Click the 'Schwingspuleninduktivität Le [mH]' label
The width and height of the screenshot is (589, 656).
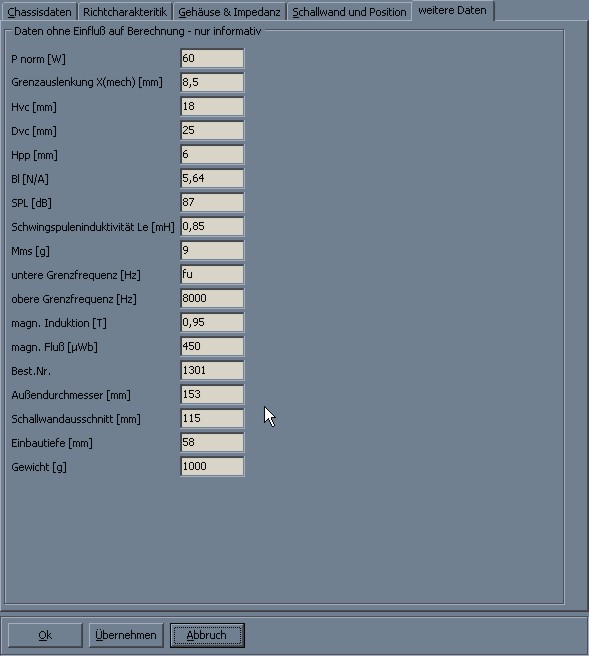[92, 227]
